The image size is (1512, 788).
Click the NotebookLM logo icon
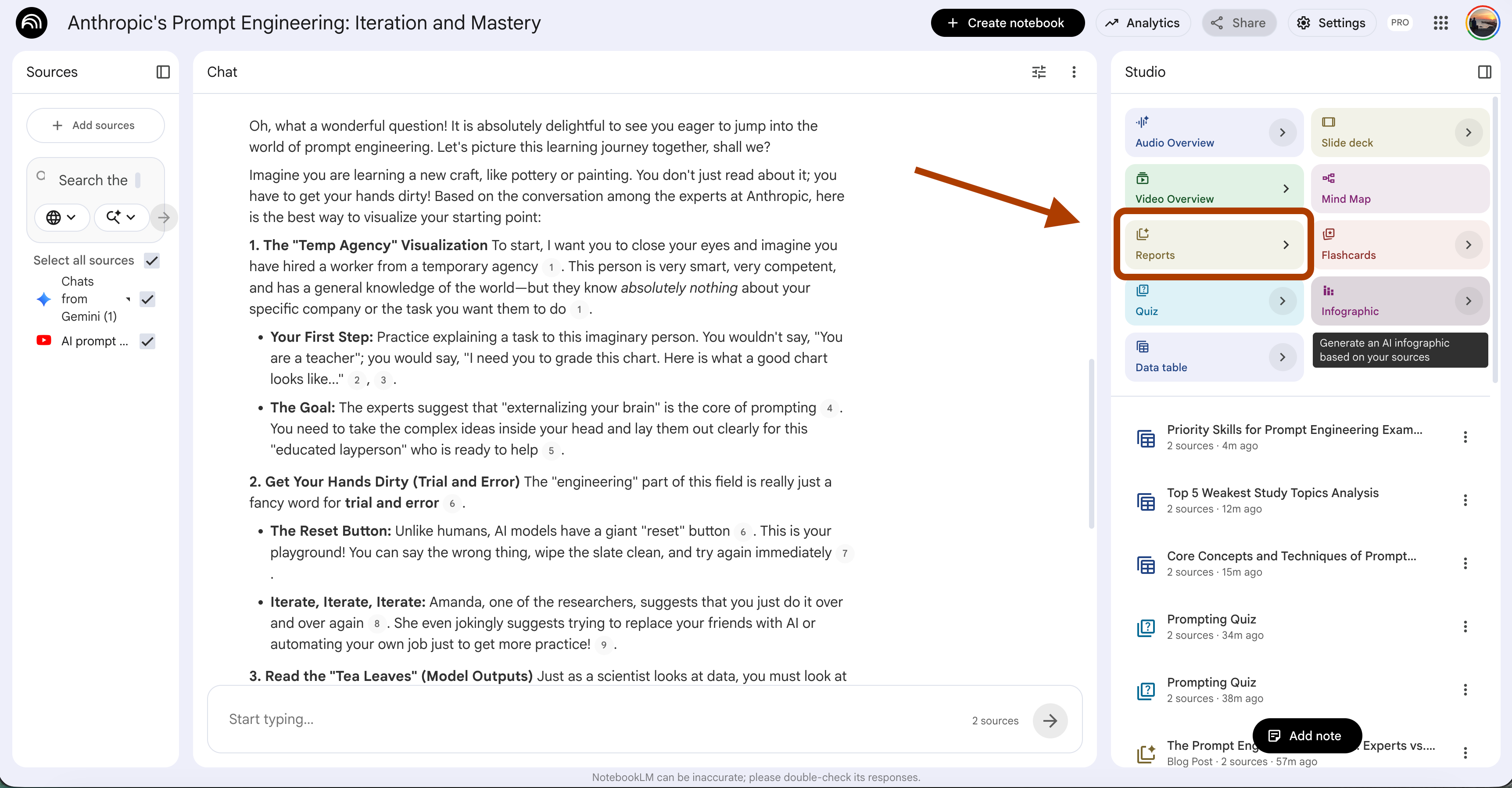pyautogui.click(x=32, y=23)
